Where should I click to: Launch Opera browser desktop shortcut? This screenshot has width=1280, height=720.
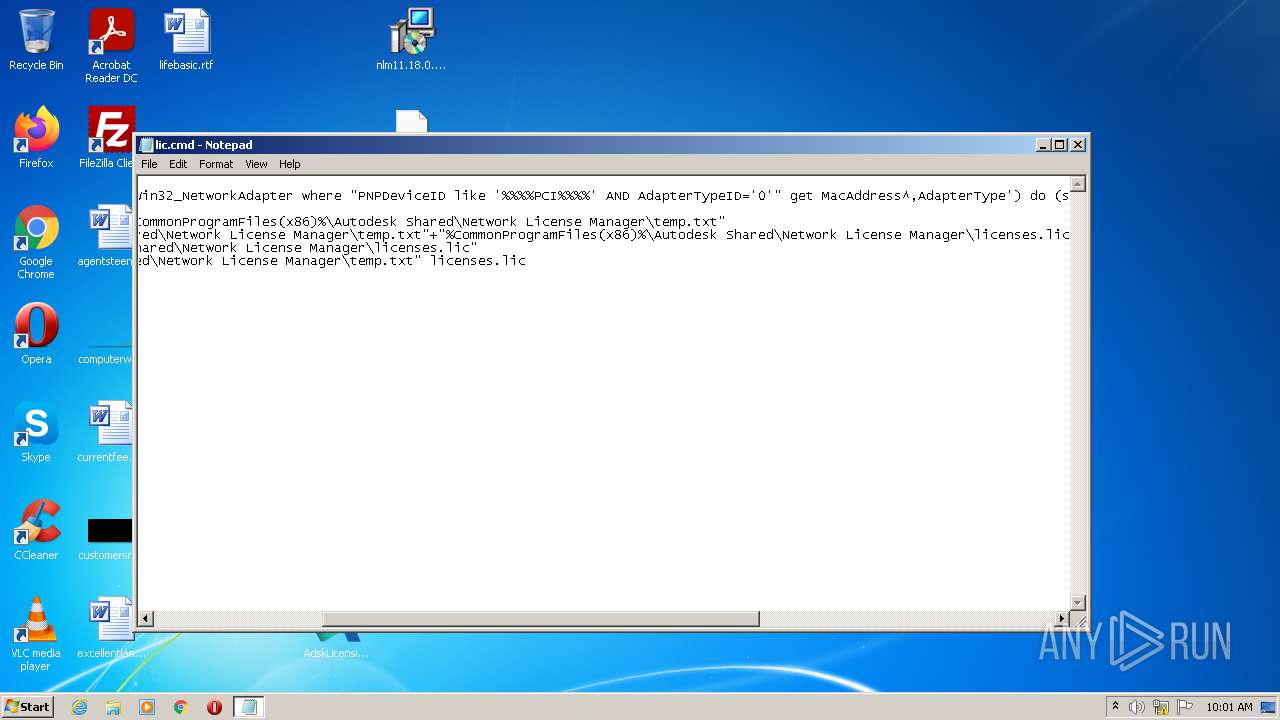click(36, 334)
